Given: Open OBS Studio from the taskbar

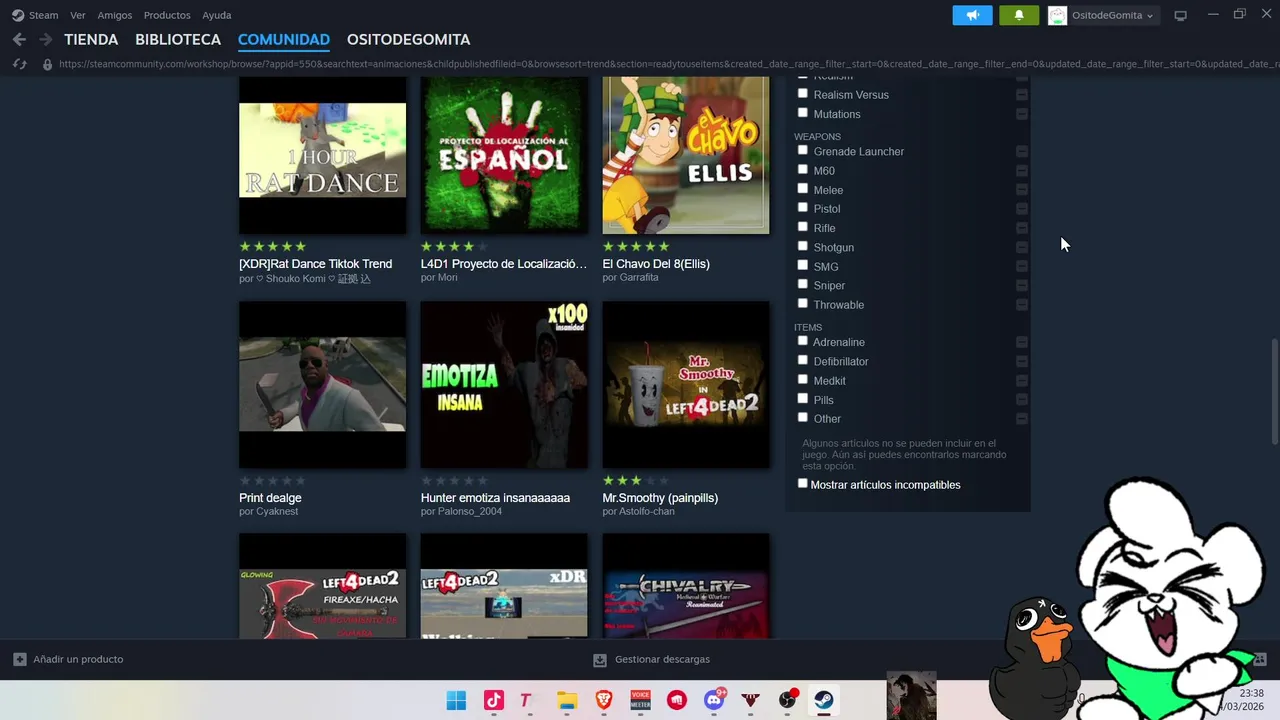Looking at the screenshot, I should [788, 700].
